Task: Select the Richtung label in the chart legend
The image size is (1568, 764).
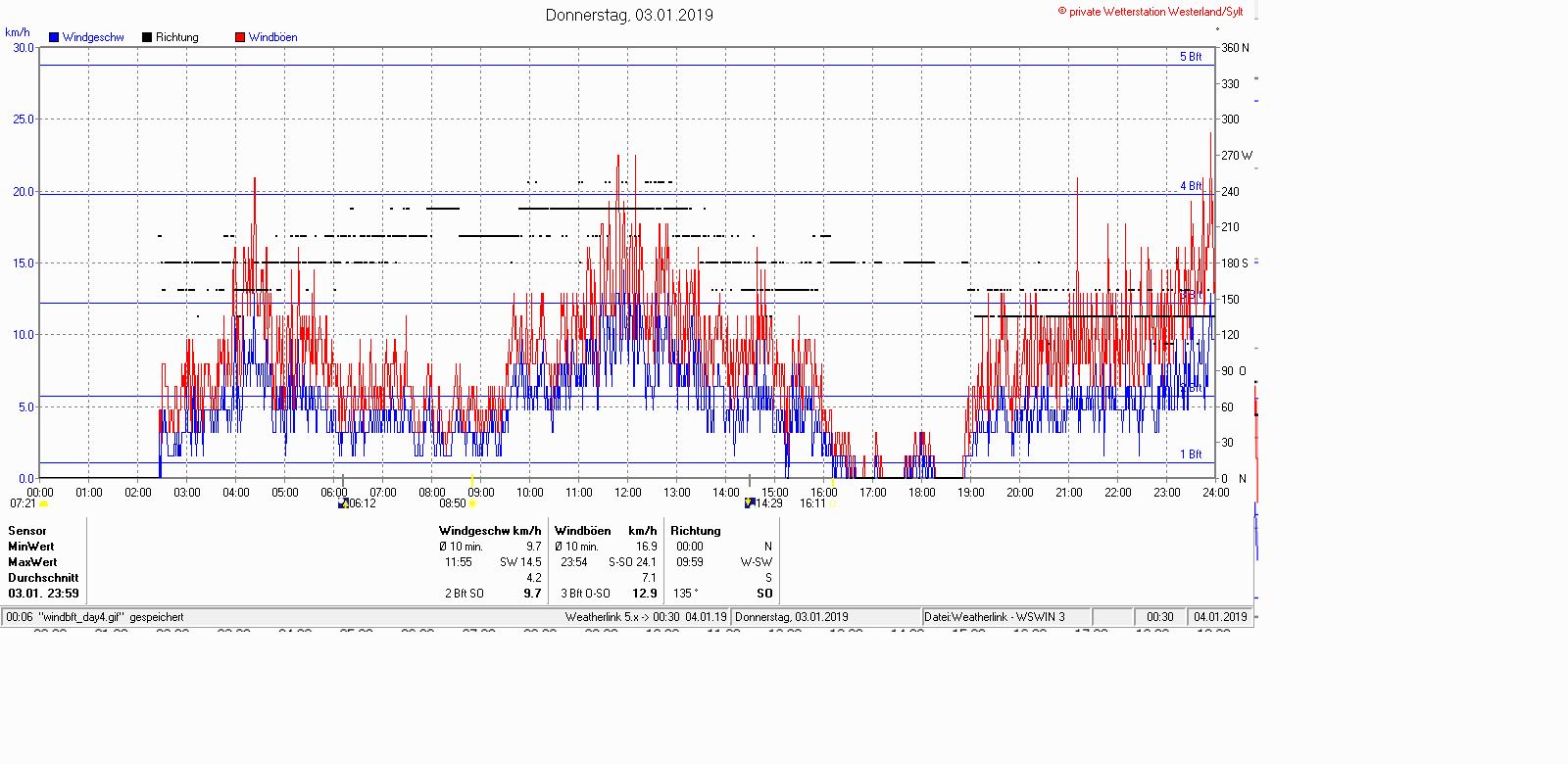Action: [177, 37]
